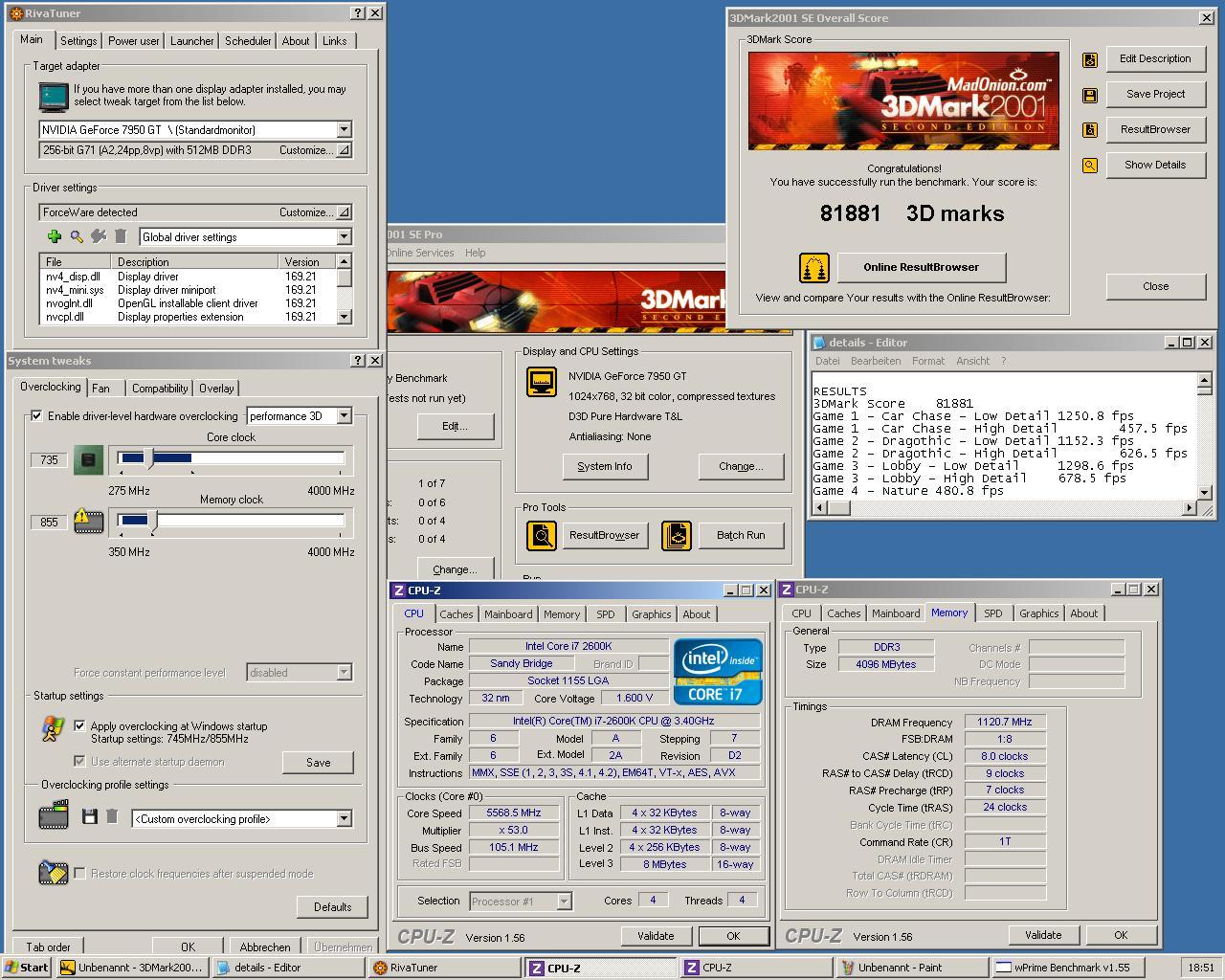Click the overclocking profile card icon
The width and height of the screenshot is (1225, 980).
[x=54, y=815]
